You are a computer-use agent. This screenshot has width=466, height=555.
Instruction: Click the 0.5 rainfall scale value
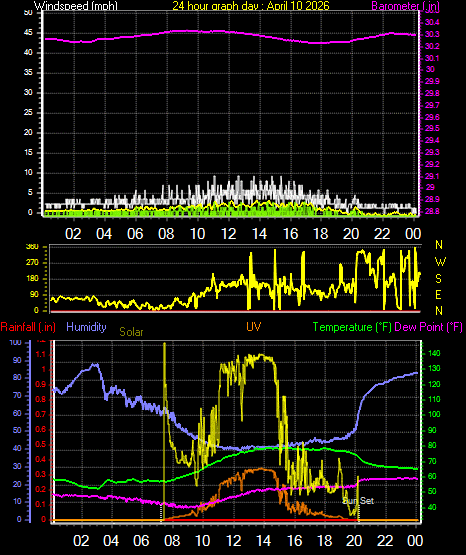click(x=41, y=444)
